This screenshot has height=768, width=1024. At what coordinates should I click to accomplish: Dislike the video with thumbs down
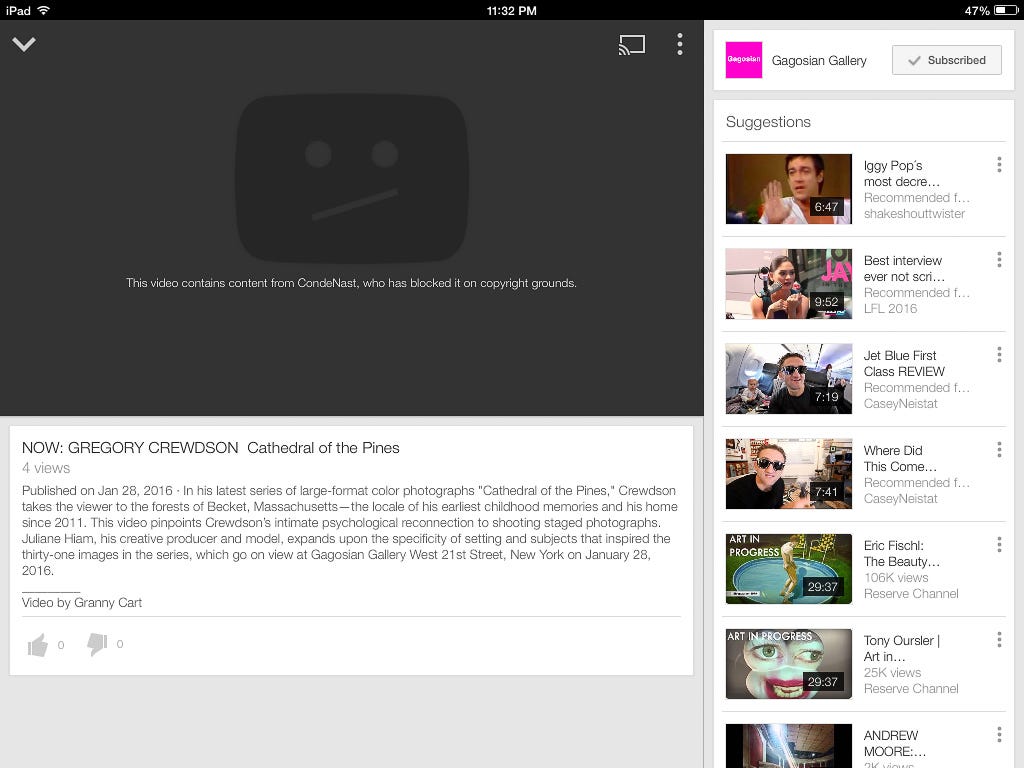click(x=97, y=645)
